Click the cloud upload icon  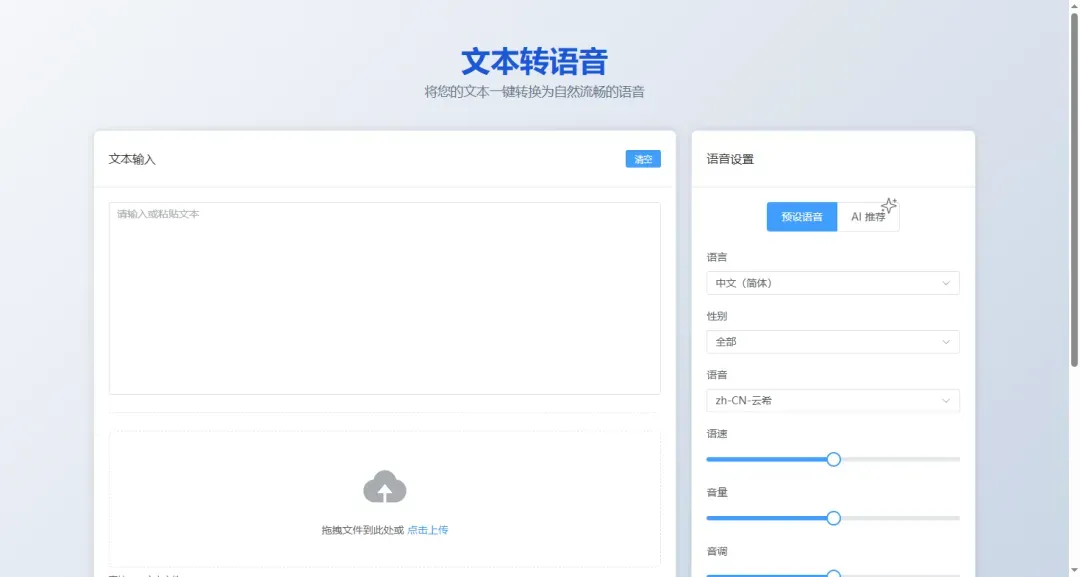[385, 487]
